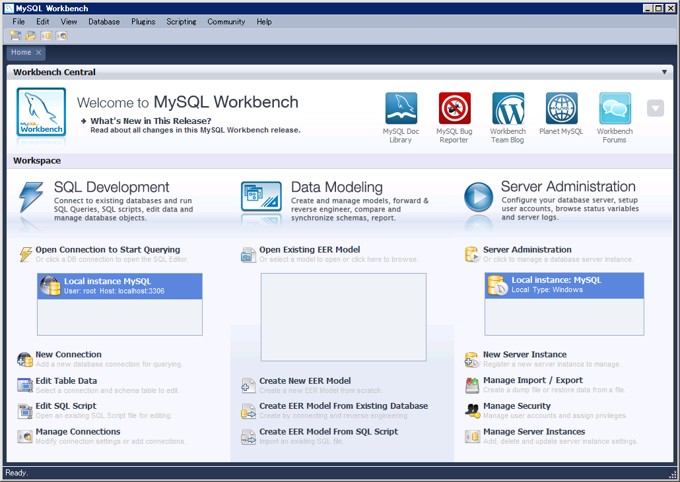Click Create EER Model From Existing Database link

point(343,406)
